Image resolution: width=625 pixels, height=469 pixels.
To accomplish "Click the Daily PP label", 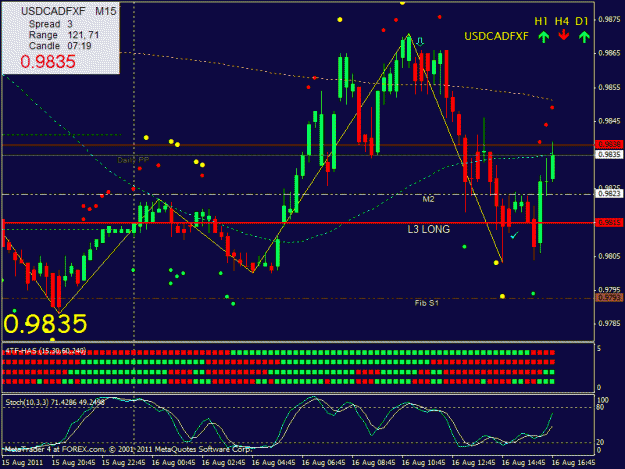I will (x=133, y=160).
